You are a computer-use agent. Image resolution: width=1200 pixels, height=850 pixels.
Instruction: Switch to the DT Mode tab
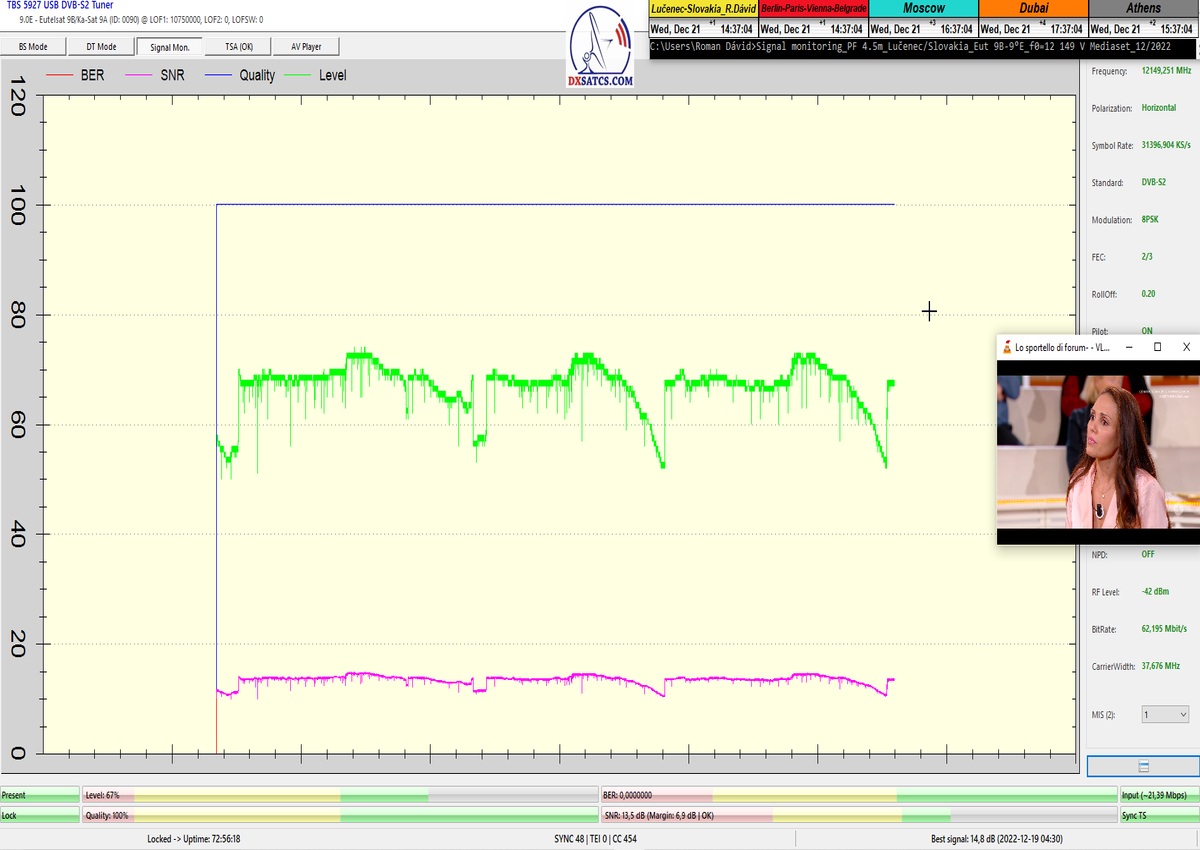[101, 46]
